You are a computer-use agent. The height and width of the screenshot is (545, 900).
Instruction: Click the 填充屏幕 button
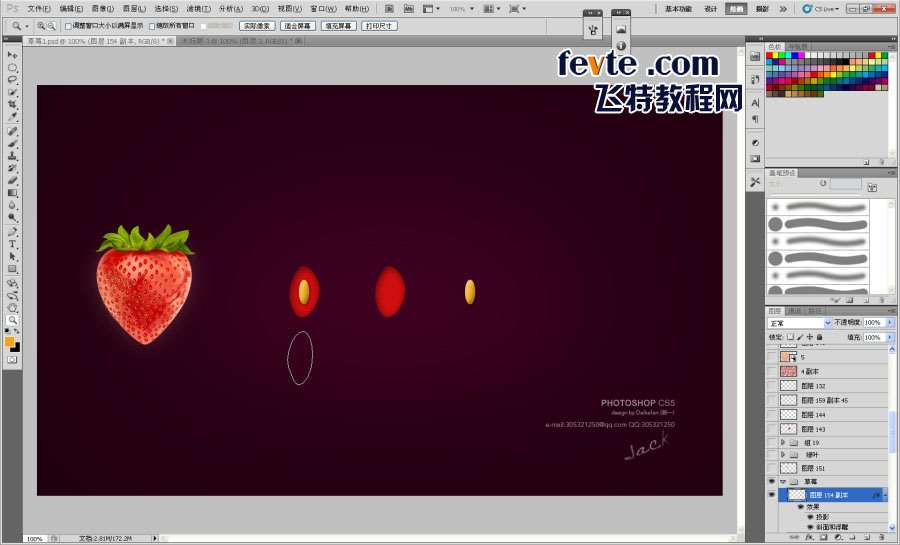tap(339, 26)
